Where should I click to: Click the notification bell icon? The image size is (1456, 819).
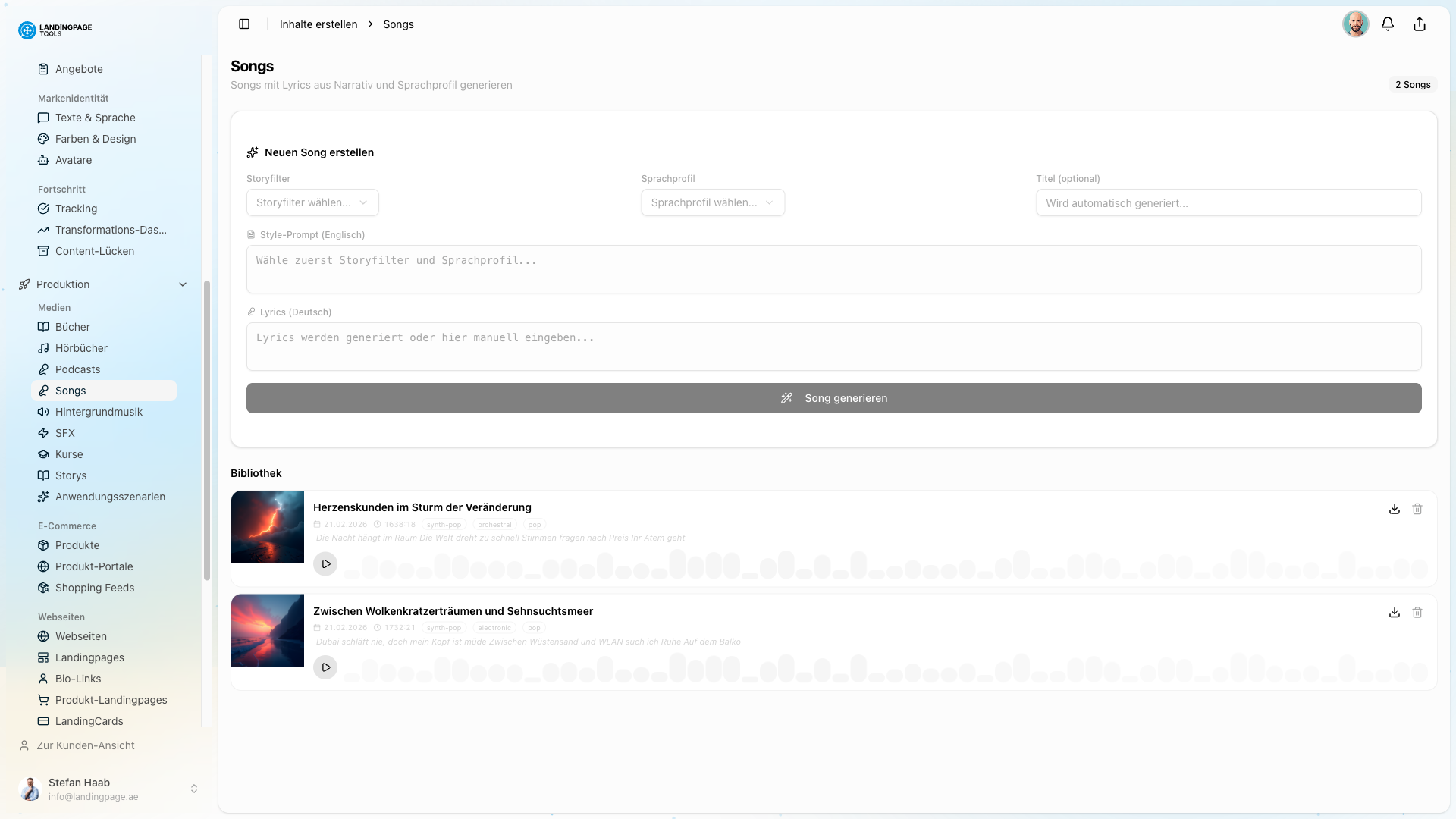pyautogui.click(x=1387, y=24)
